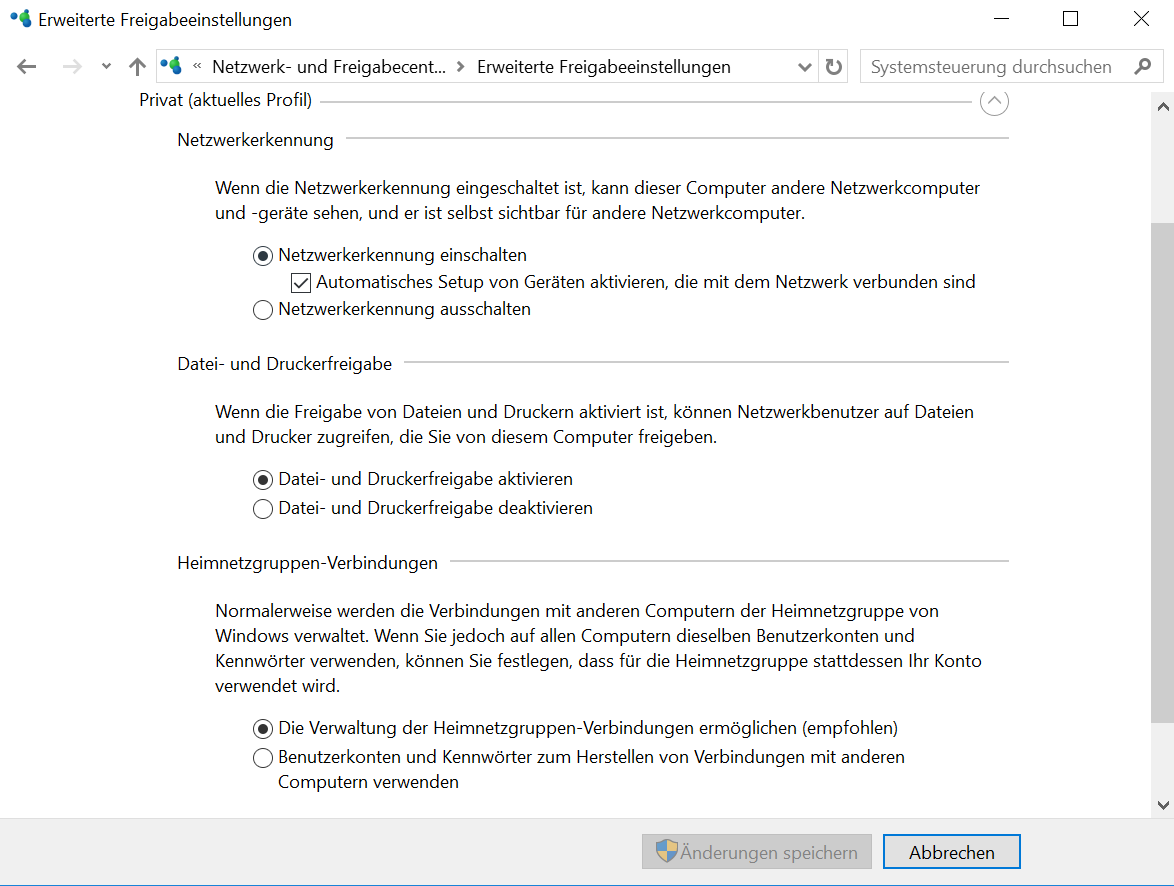Click the Systemsteuerung durchsuchen search field
This screenshot has height=886, width=1174.
[x=1012, y=67]
